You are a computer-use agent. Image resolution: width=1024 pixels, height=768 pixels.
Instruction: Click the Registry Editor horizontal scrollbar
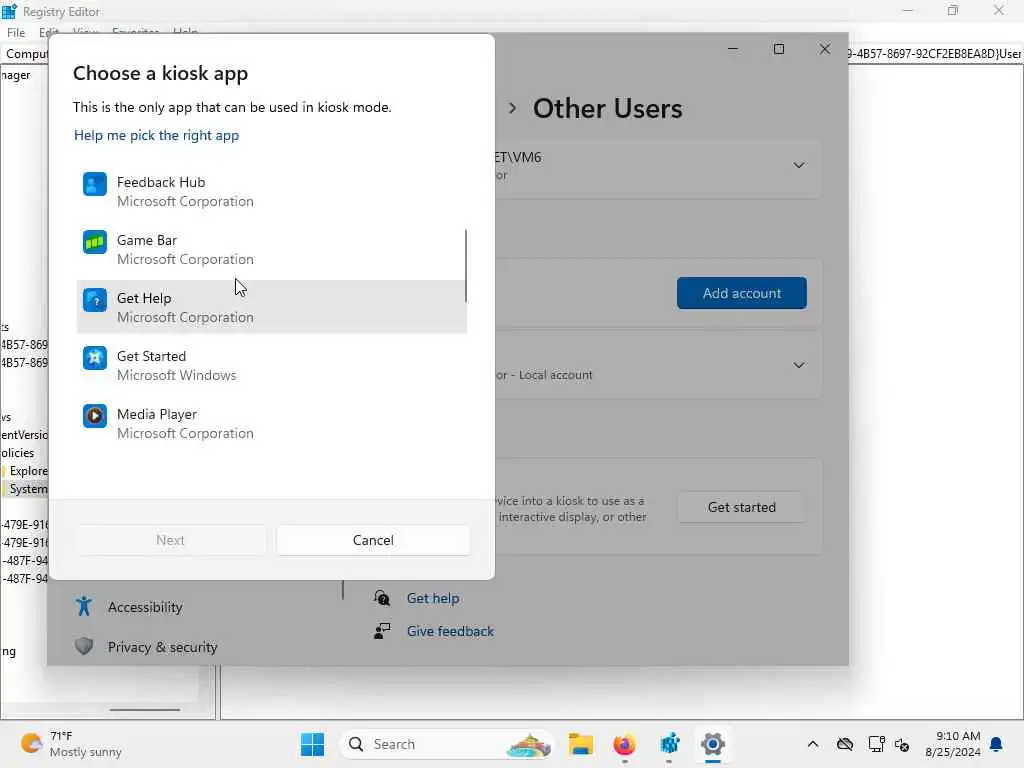coord(144,709)
